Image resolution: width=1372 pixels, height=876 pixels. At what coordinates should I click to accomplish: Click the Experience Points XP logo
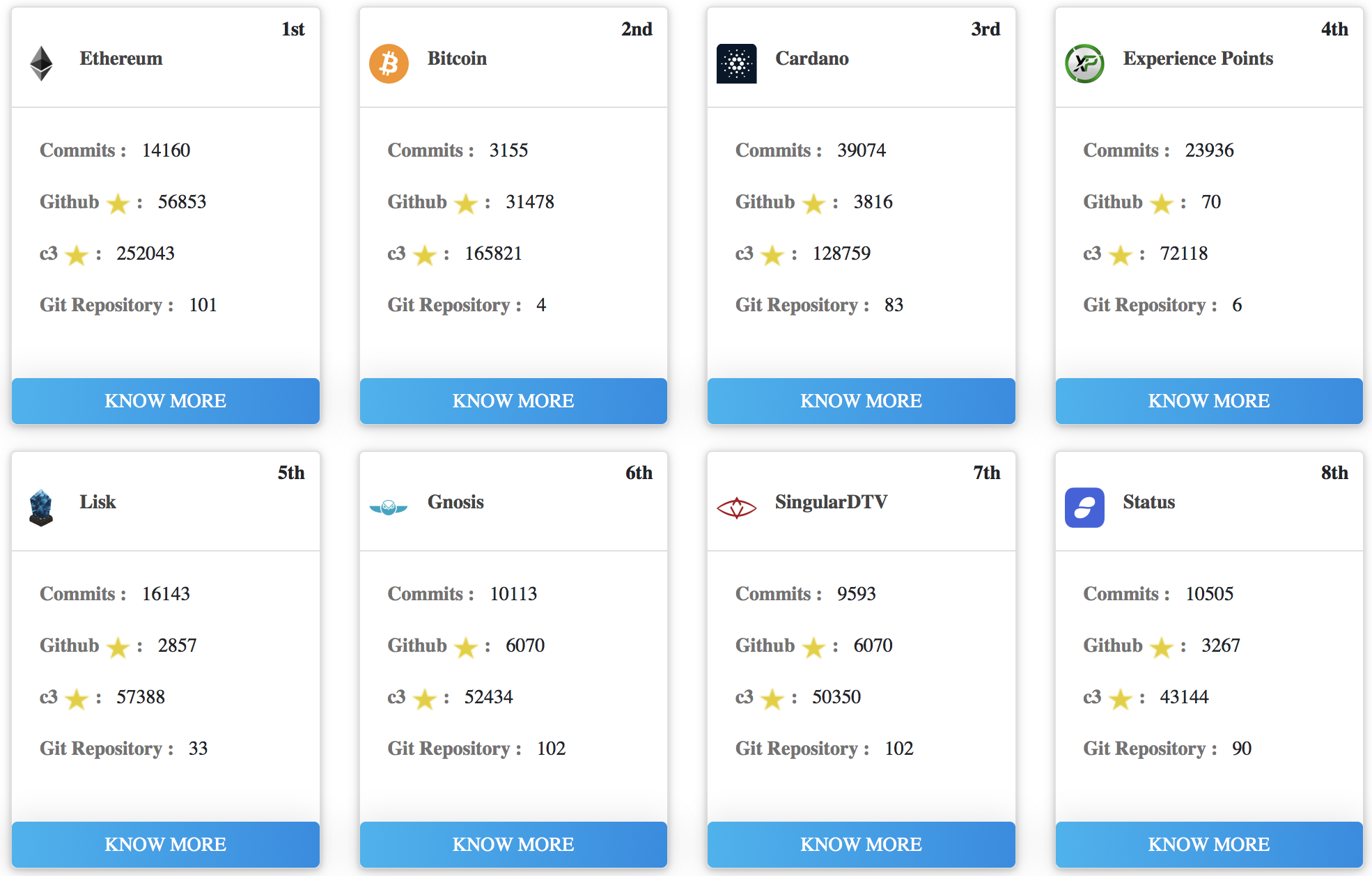(x=1084, y=63)
